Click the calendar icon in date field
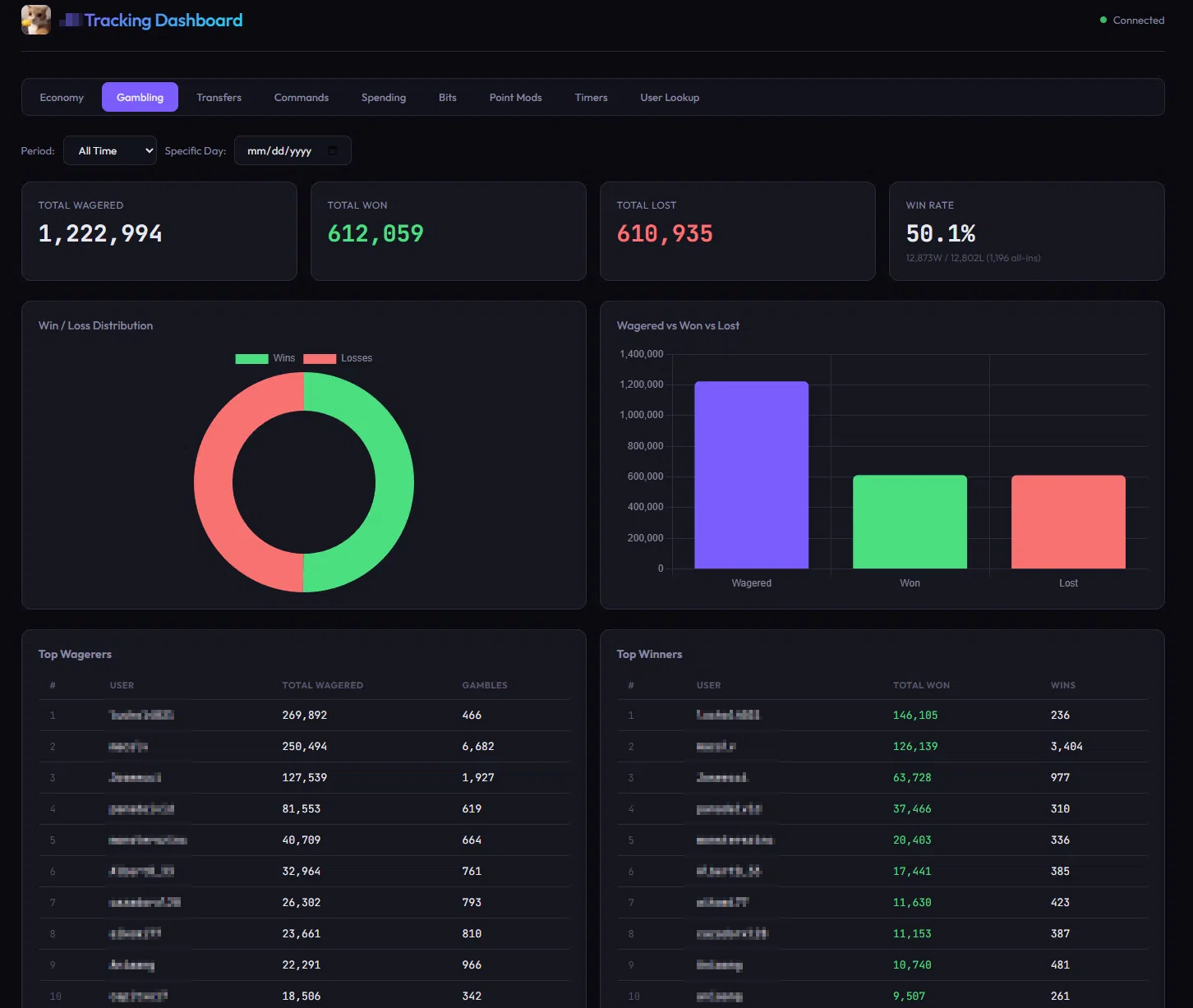1193x1008 pixels. point(332,150)
